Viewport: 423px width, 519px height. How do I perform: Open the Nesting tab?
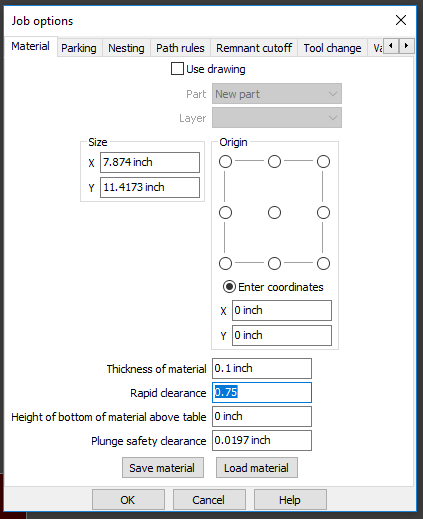pyautogui.click(x=126, y=48)
